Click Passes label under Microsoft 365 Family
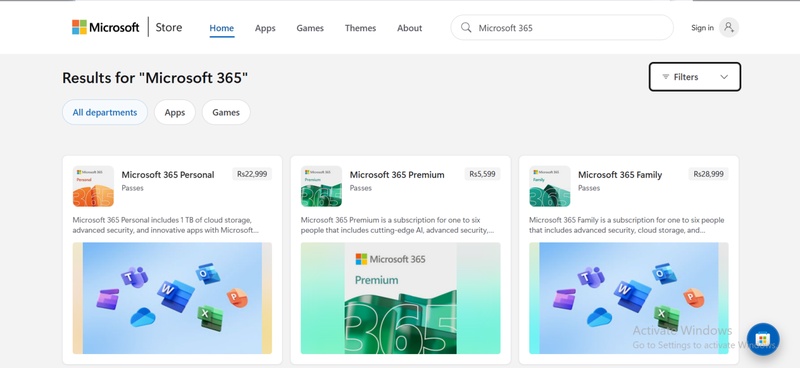This screenshot has height=368, width=800. [x=589, y=188]
